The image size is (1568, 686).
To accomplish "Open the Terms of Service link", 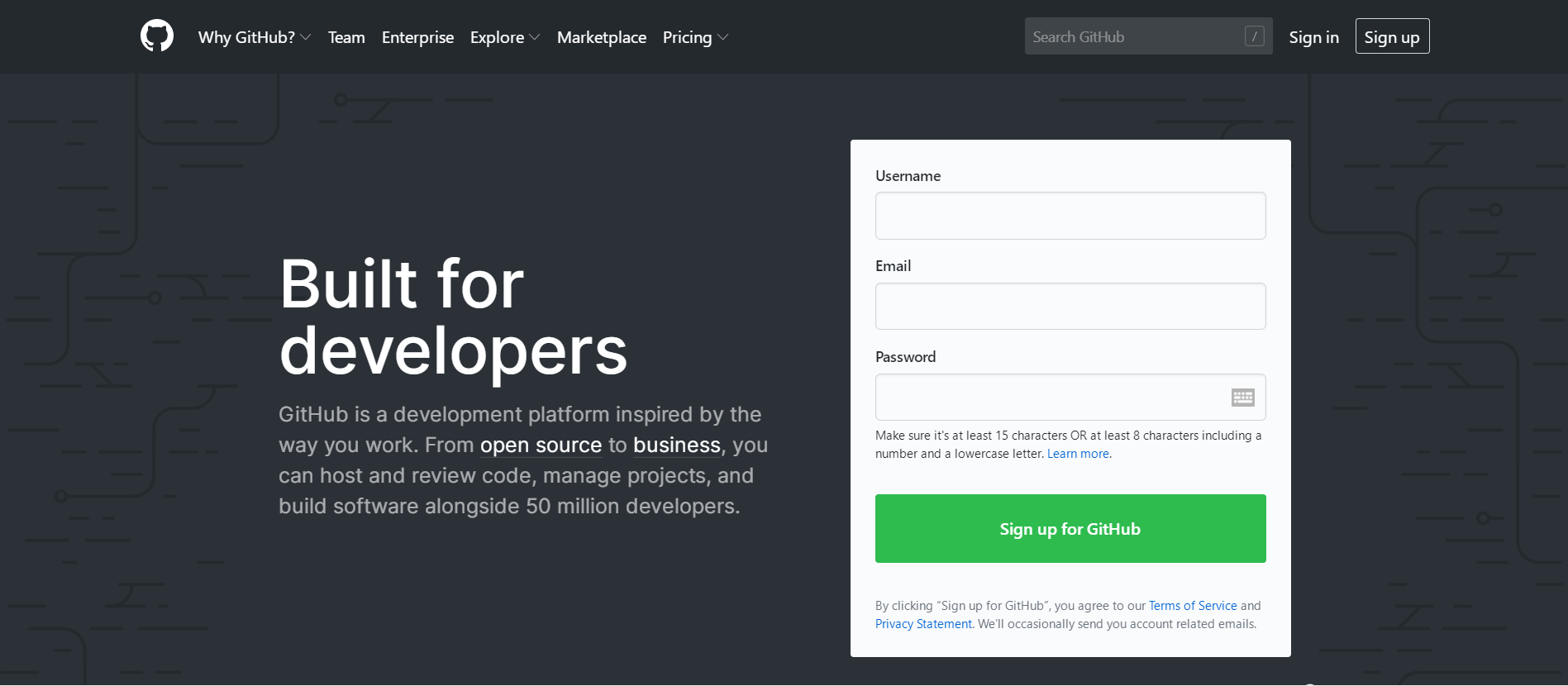I will pyautogui.click(x=1193, y=606).
